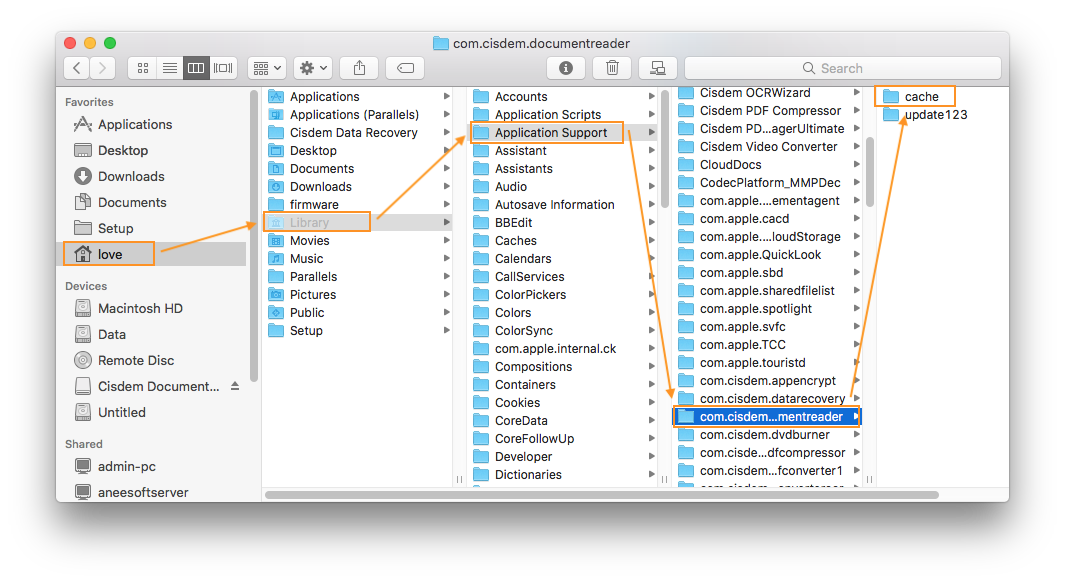Select admin-pc under Shared
Image resolution: width=1065 pixels, height=582 pixels.
tap(126, 466)
